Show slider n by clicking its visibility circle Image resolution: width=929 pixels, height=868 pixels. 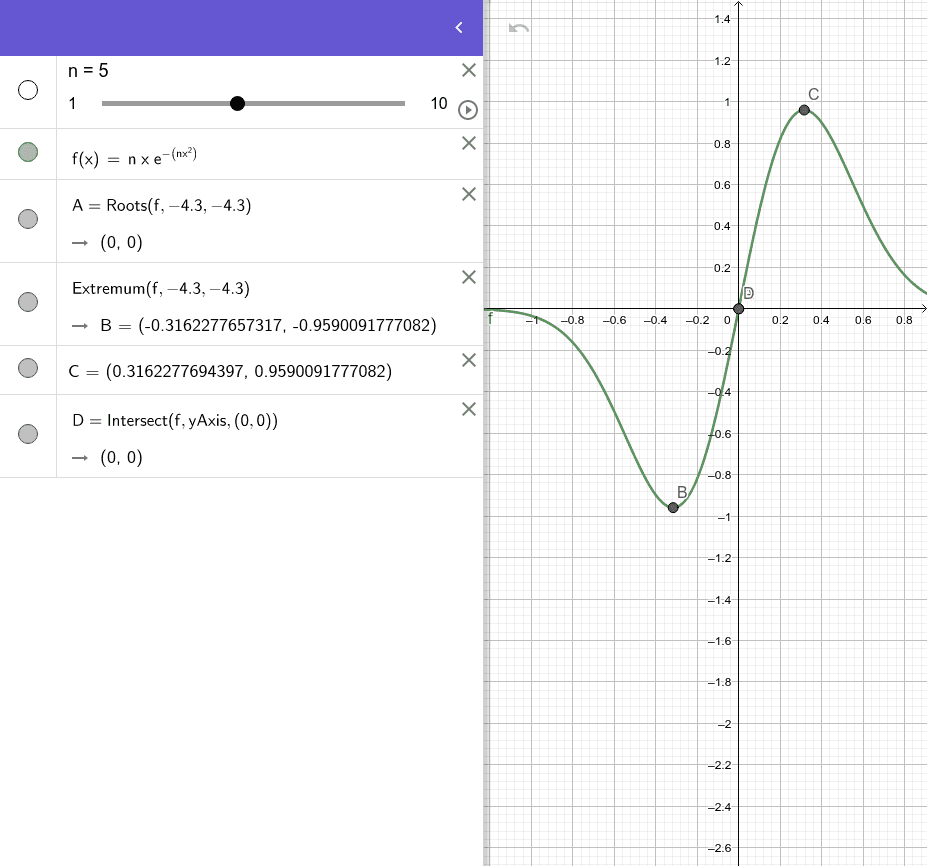click(28, 90)
